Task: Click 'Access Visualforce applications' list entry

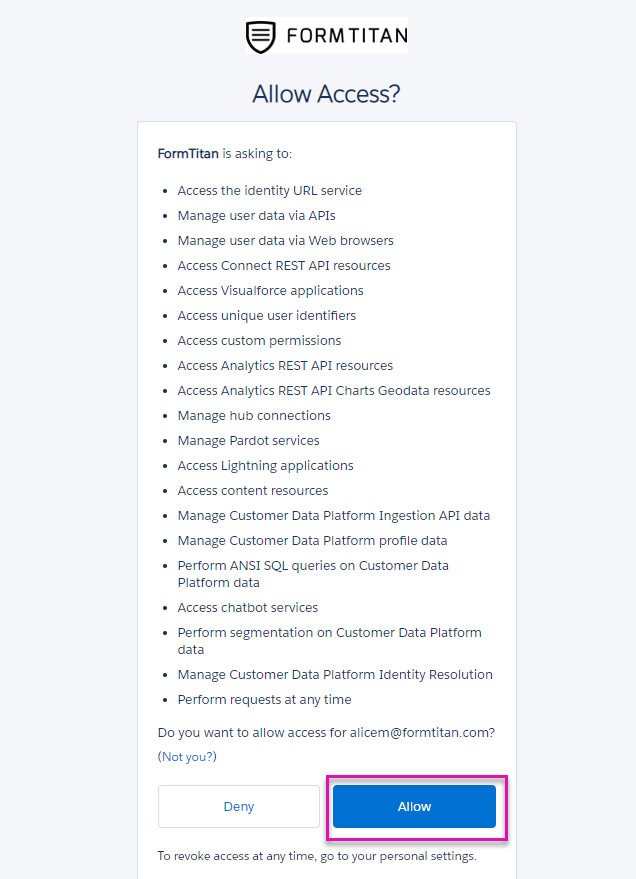Action: (x=270, y=290)
